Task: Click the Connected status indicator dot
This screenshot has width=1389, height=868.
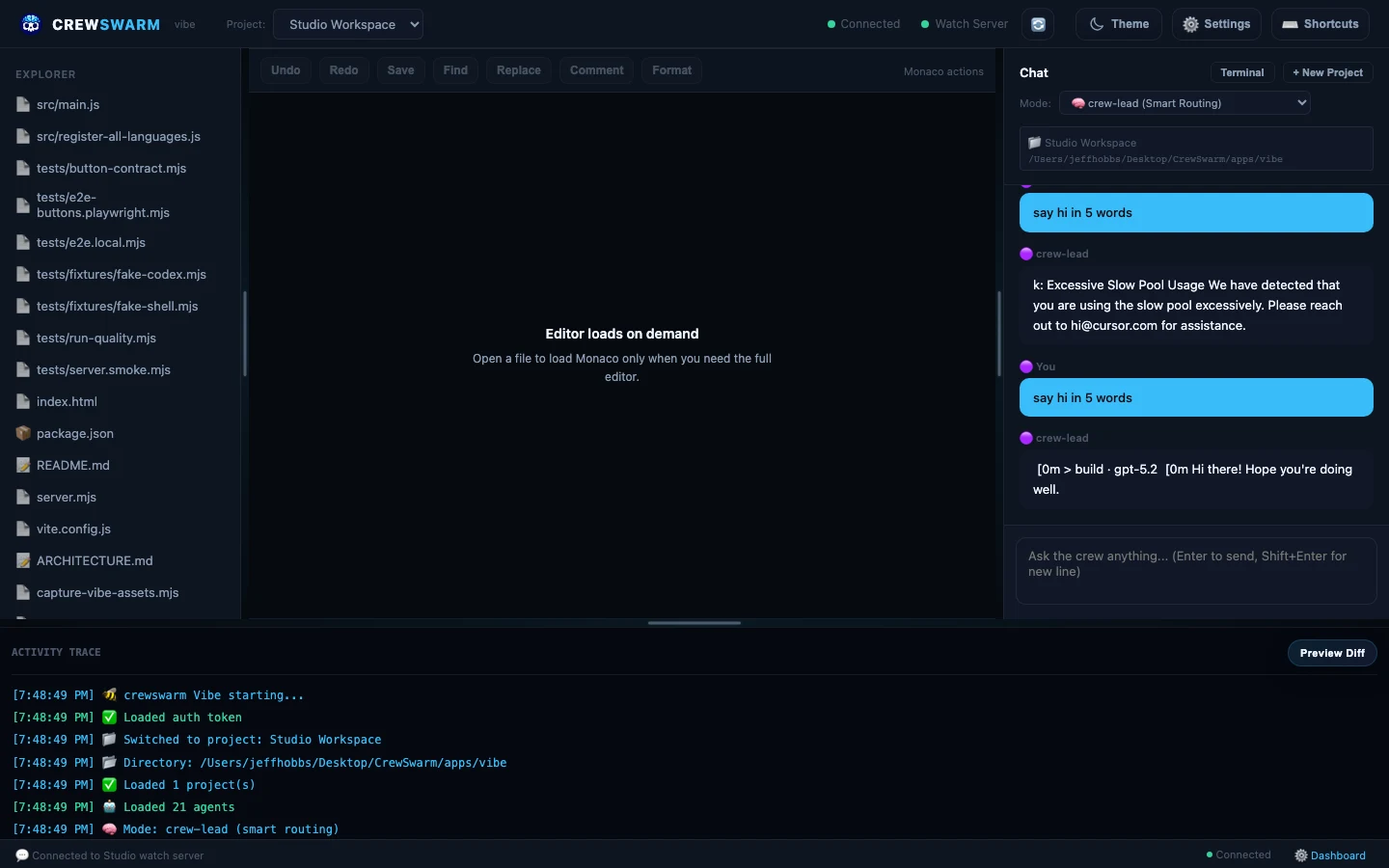Action: [x=830, y=24]
